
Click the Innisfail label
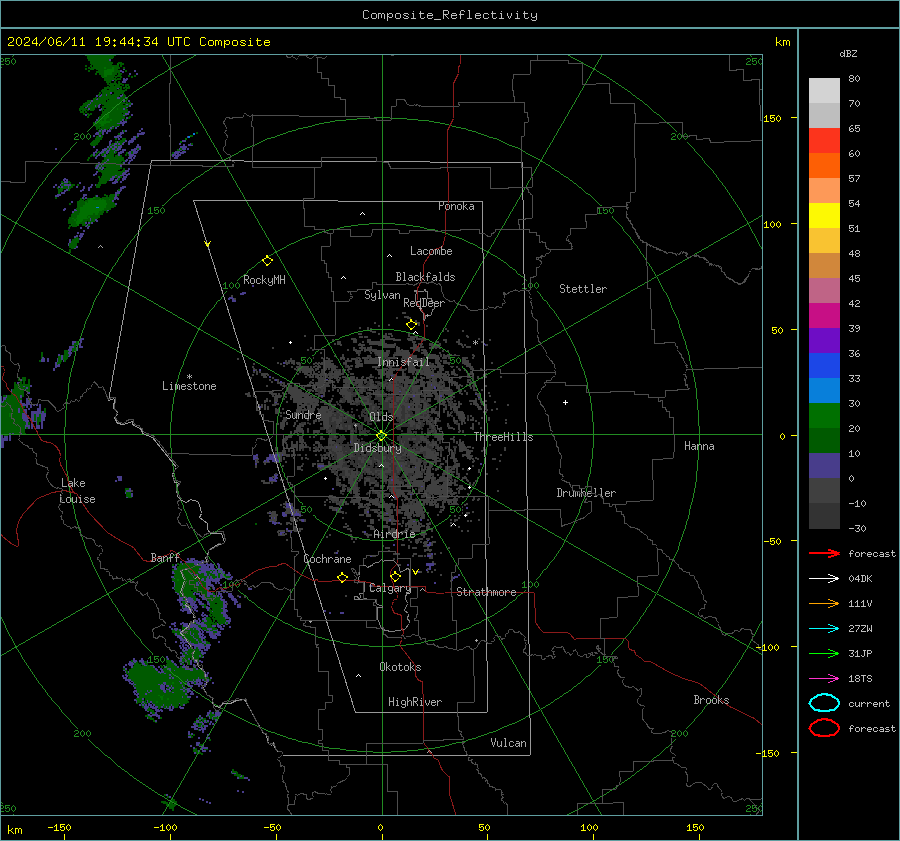point(403,362)
